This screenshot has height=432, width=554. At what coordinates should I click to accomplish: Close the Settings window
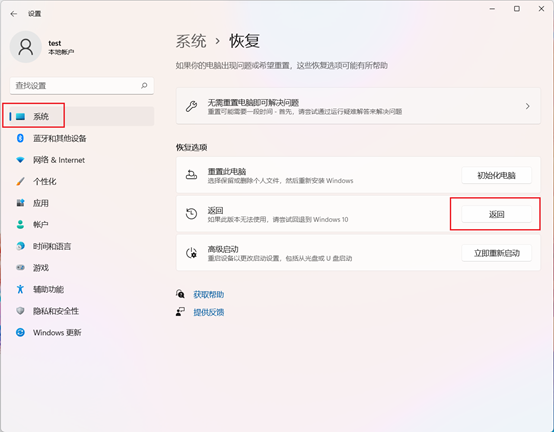541,9
